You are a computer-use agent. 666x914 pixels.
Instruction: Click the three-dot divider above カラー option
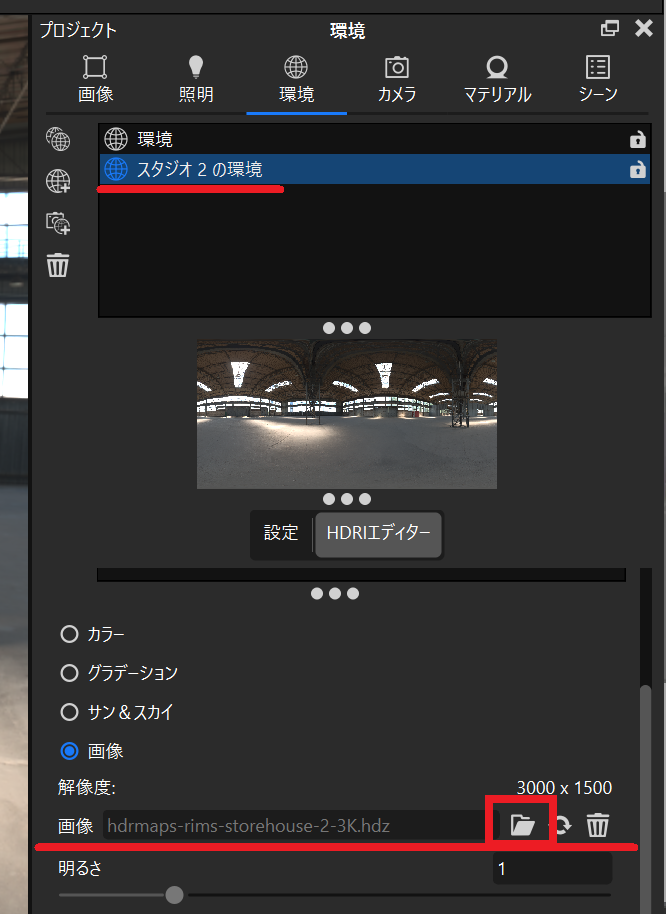point(334,593)
